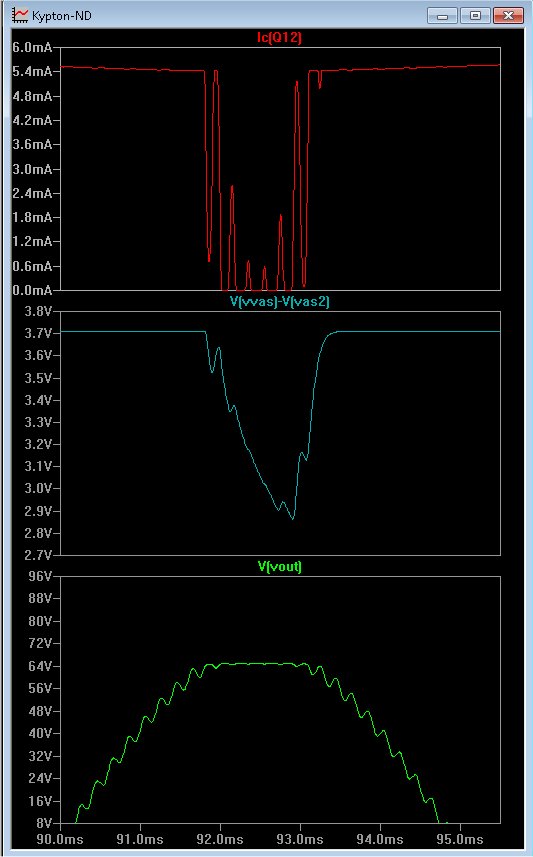
Task: Click the 56V axis label
Action: click(40, 688)
